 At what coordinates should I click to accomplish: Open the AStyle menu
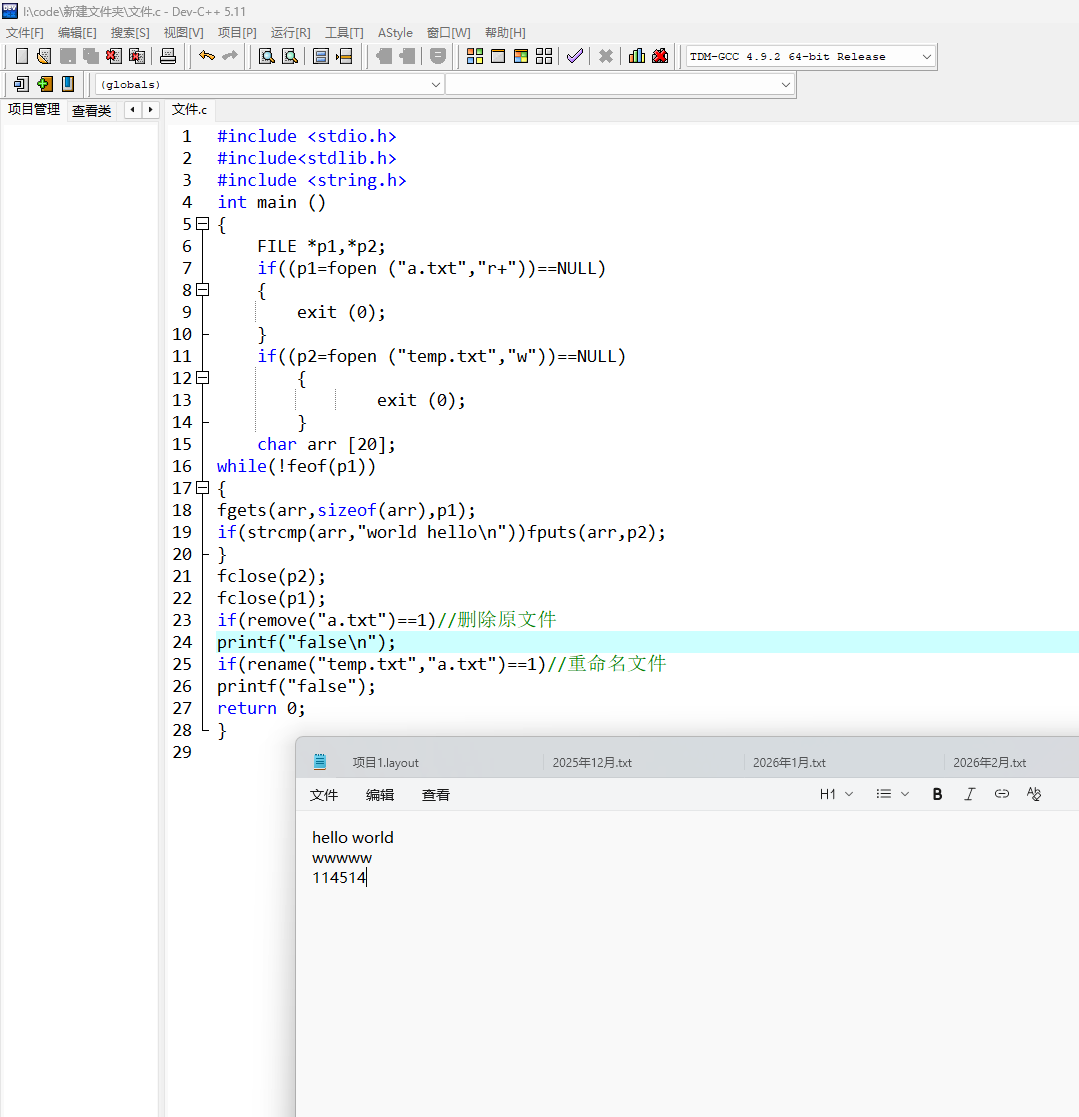coord(395,33)
